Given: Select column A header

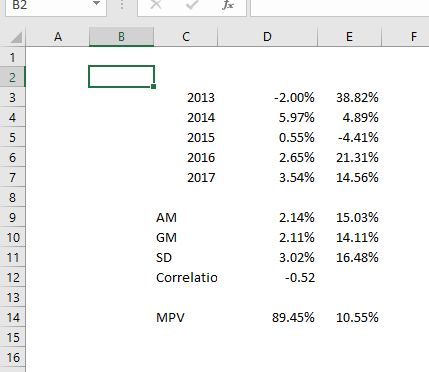Looking at the screenshot, I should coord(58,37).
